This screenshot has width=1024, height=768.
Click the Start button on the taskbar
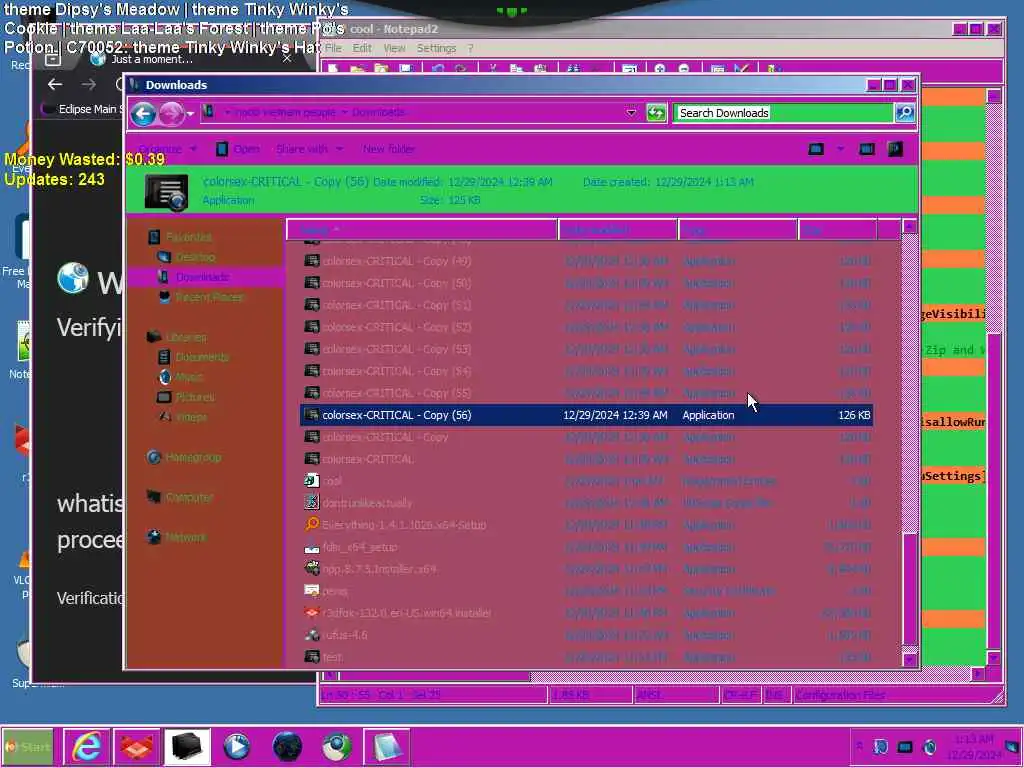tap(27, 746)
